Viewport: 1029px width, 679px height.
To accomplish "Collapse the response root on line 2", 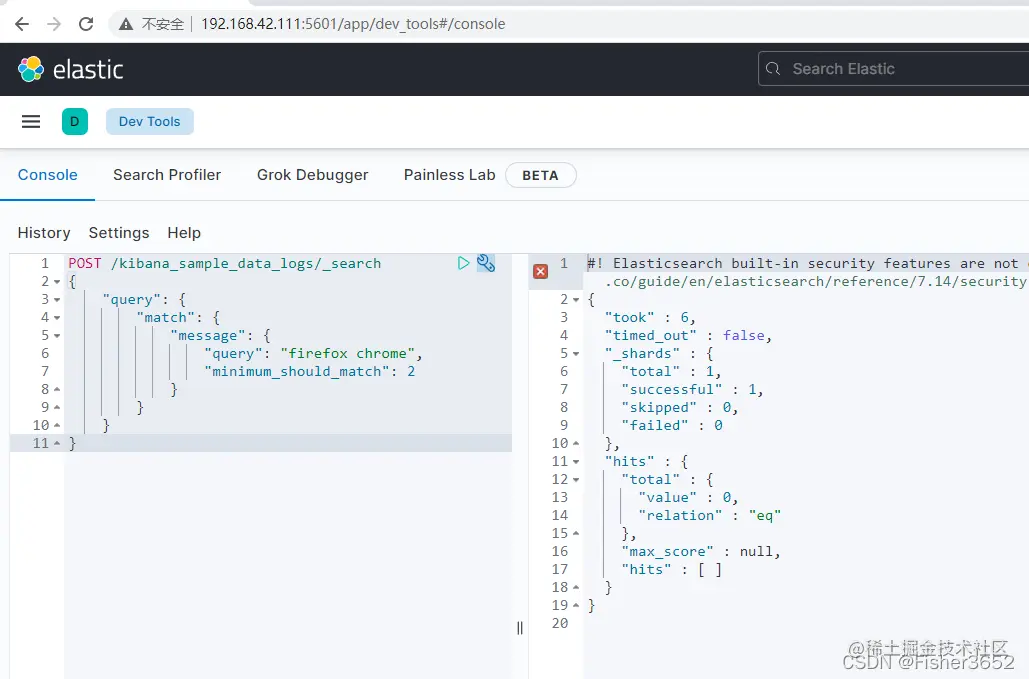I will click(x=576, y=300).
